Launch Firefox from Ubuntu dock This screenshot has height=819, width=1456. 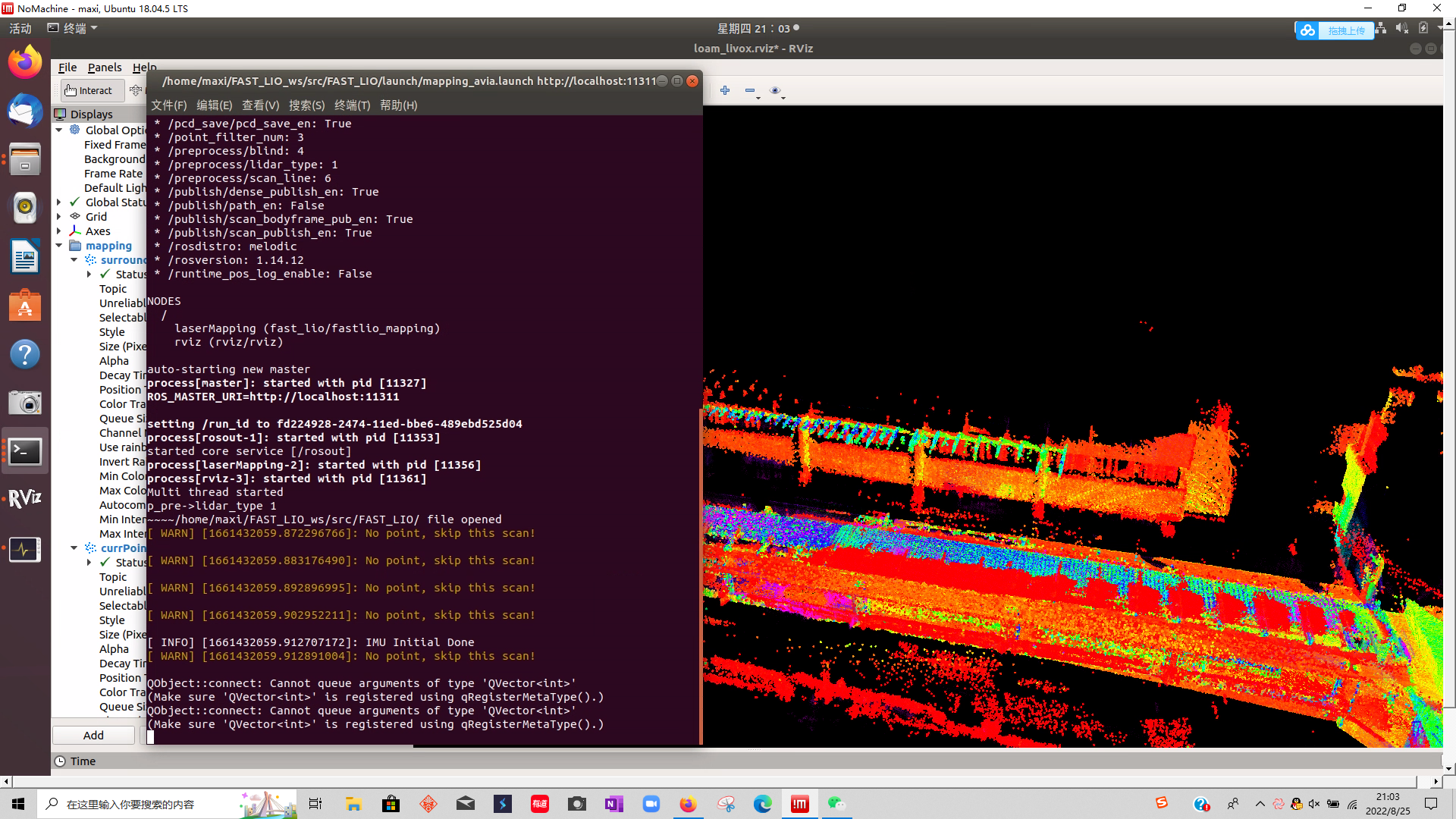click(x=25, y=62)
